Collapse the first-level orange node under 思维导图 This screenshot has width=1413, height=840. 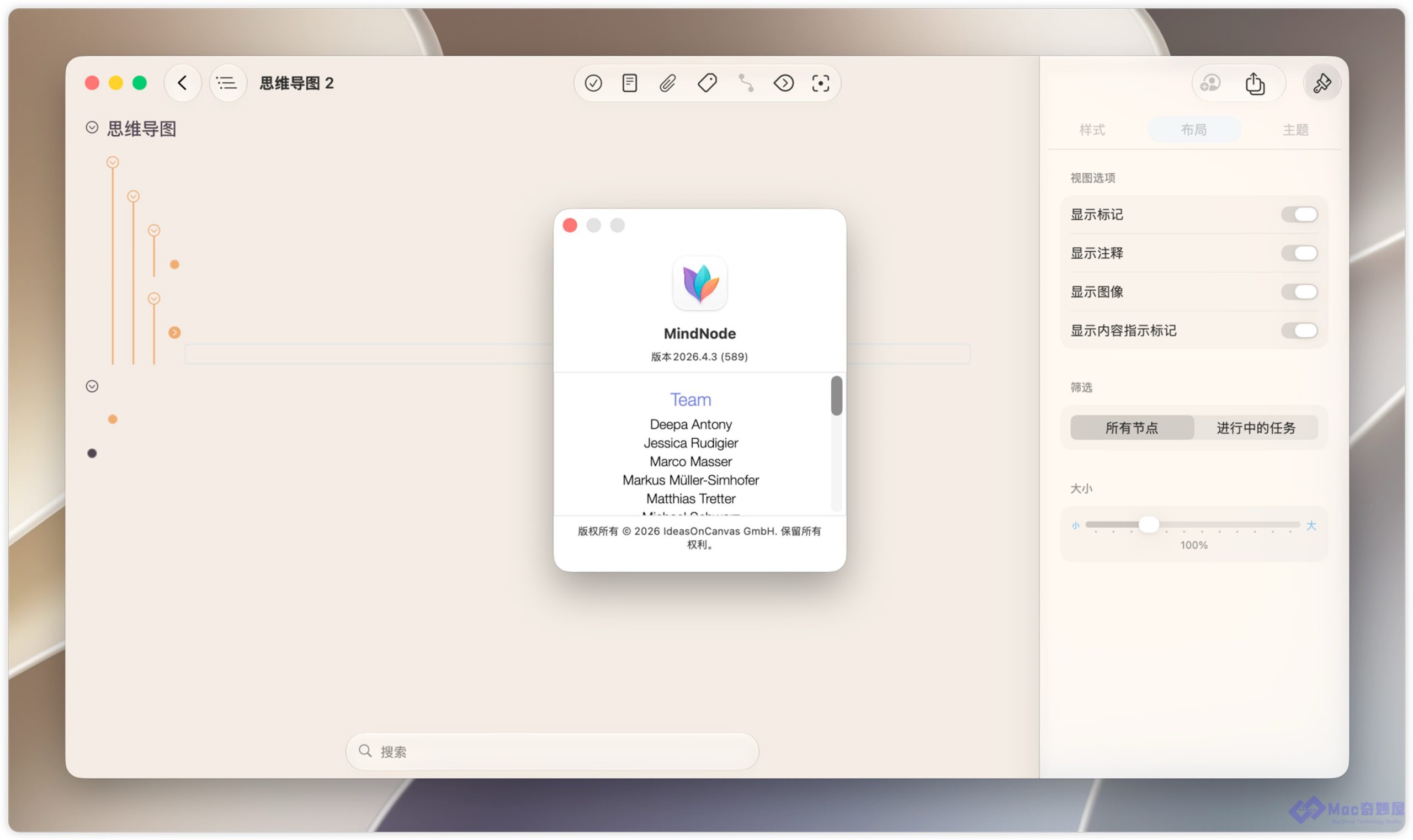pos(113,162)
